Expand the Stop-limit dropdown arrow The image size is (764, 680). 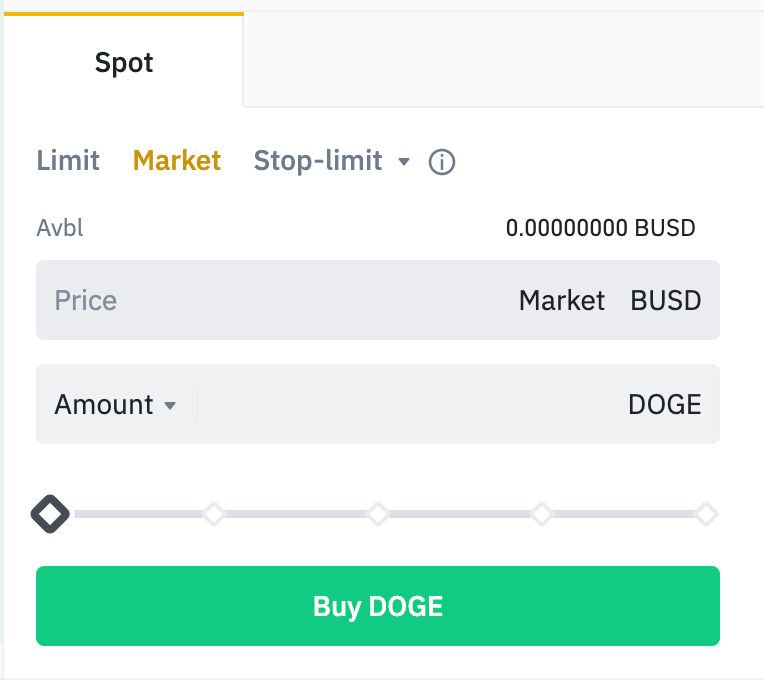coord(404,161)
